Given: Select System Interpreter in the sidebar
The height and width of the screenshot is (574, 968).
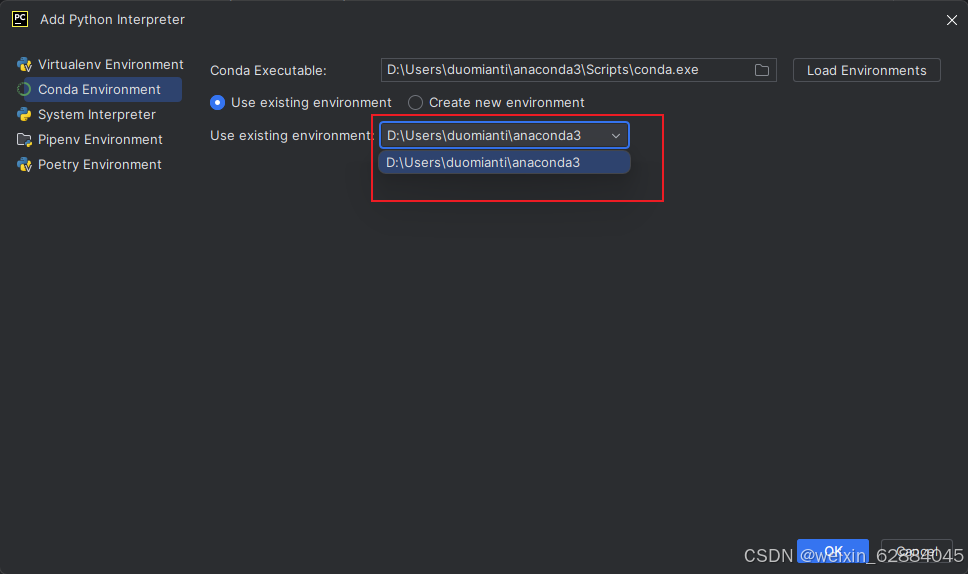Looking at the screenshot, I should pos(99,115).
